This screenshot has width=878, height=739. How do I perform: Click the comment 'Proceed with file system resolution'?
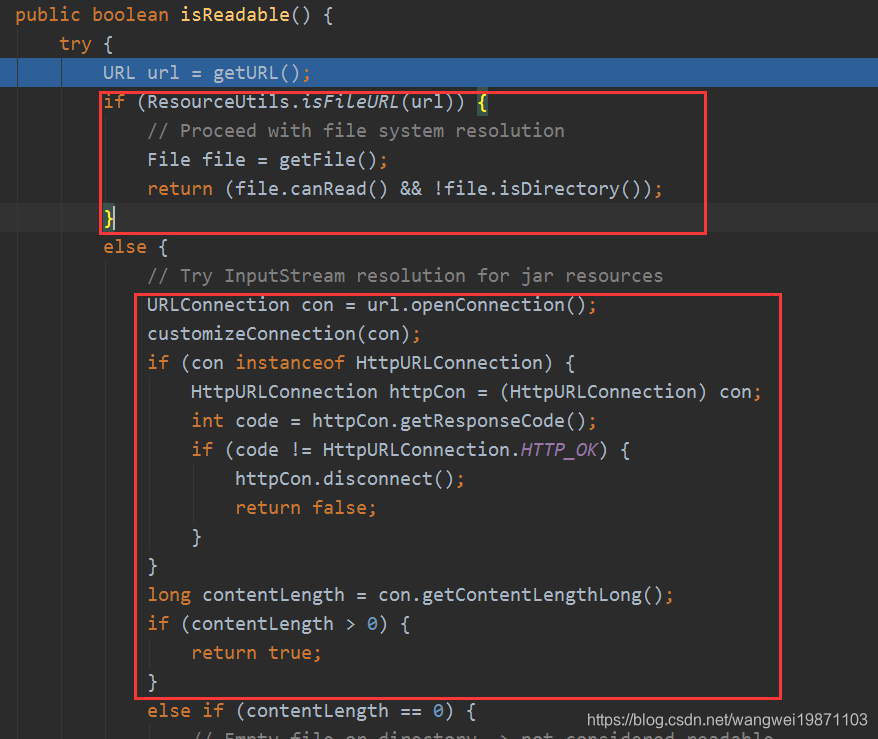[356, 131]
